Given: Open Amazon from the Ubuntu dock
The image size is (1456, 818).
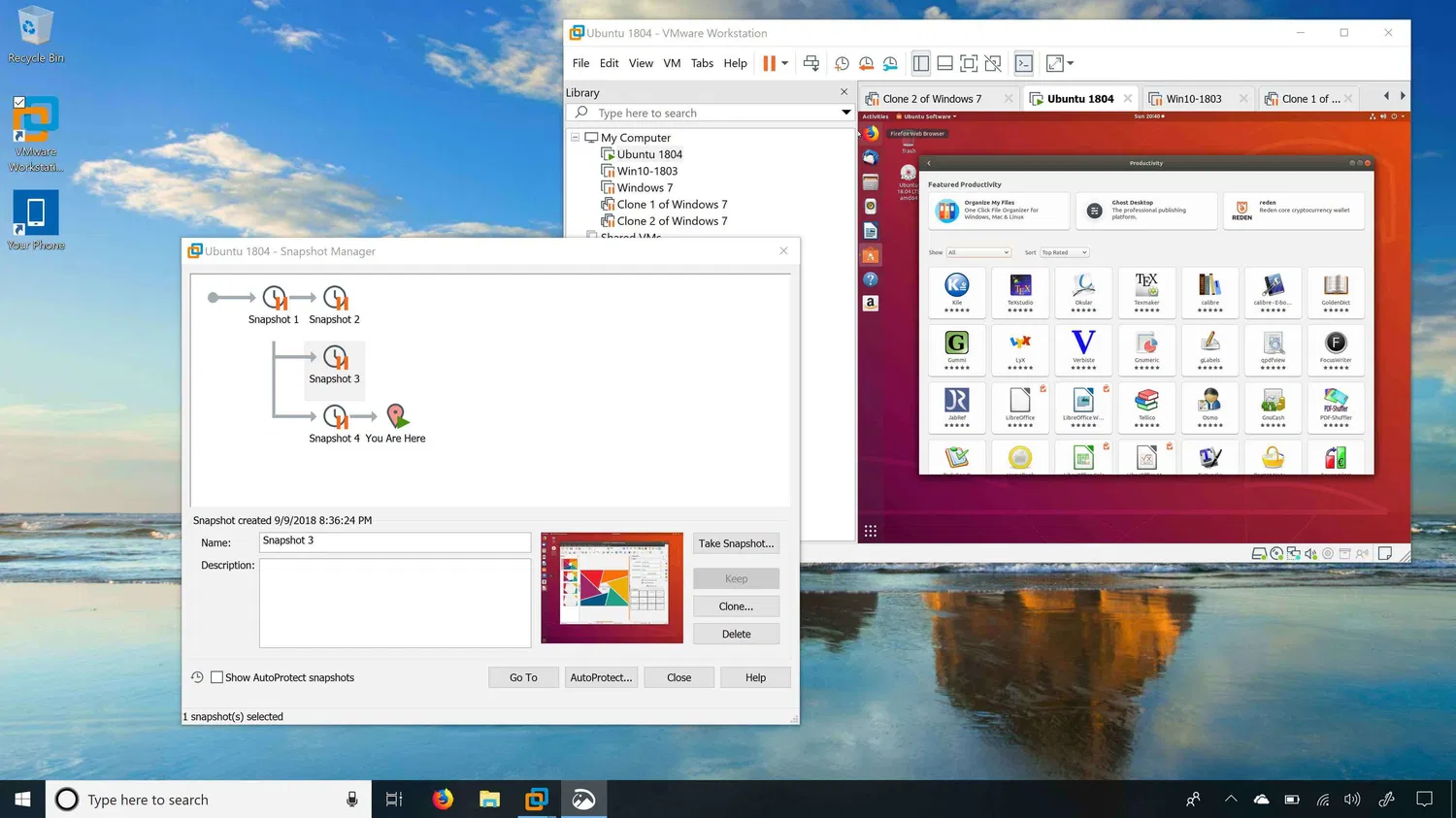Looking at the screenshot, I should click(871, 303).
